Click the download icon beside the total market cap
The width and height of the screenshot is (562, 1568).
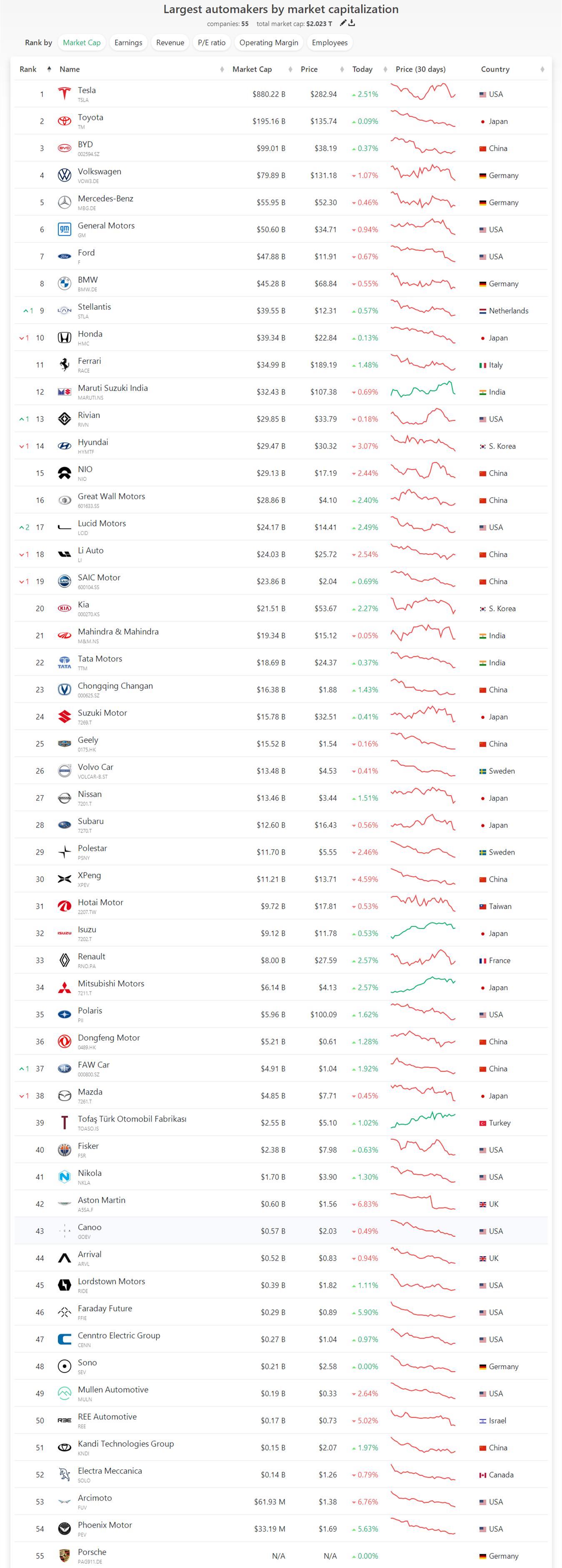(x=352, y=23)
